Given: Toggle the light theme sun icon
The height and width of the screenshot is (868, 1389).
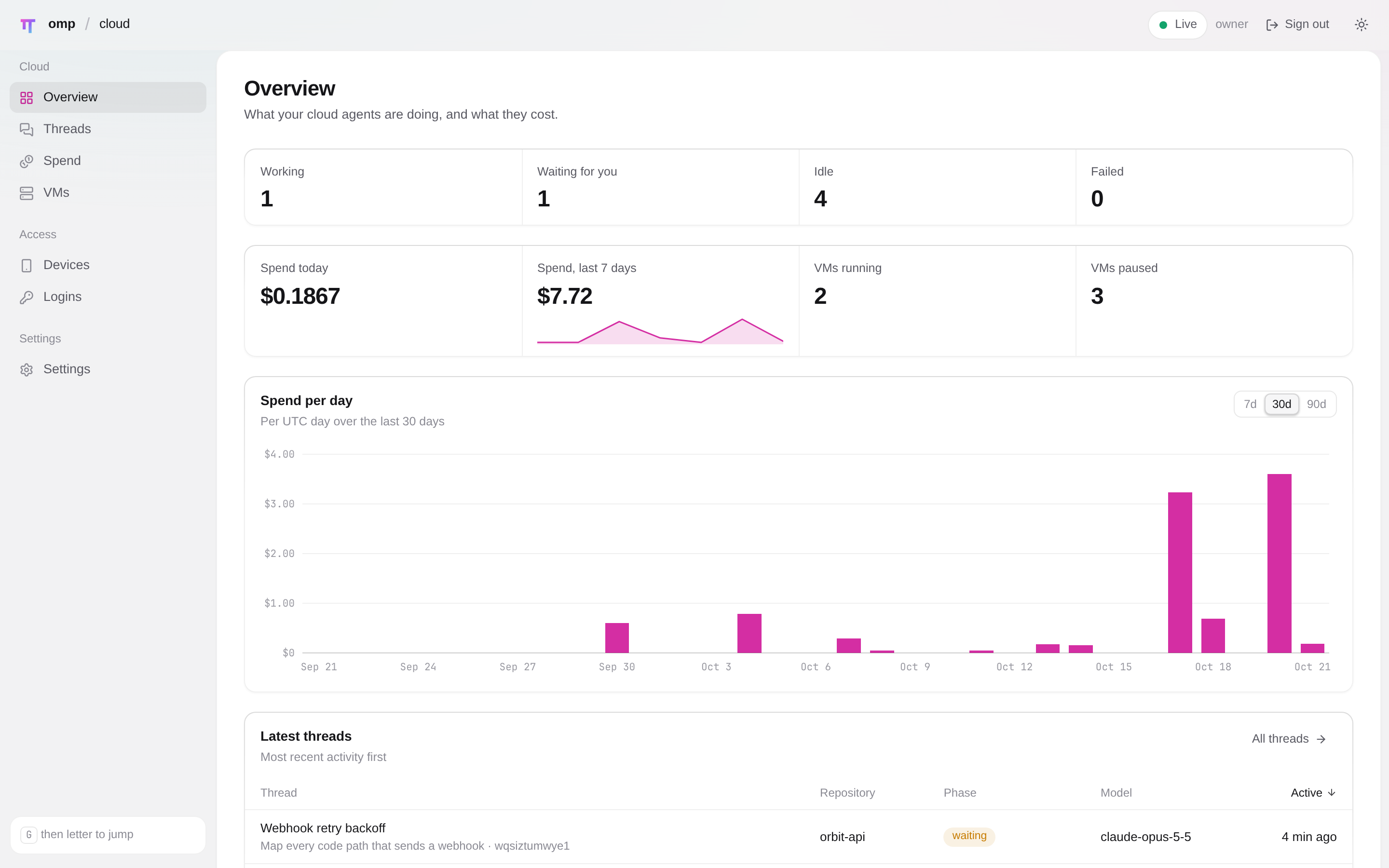Looking at the screenshot, I should click(x=1361, y=25).
